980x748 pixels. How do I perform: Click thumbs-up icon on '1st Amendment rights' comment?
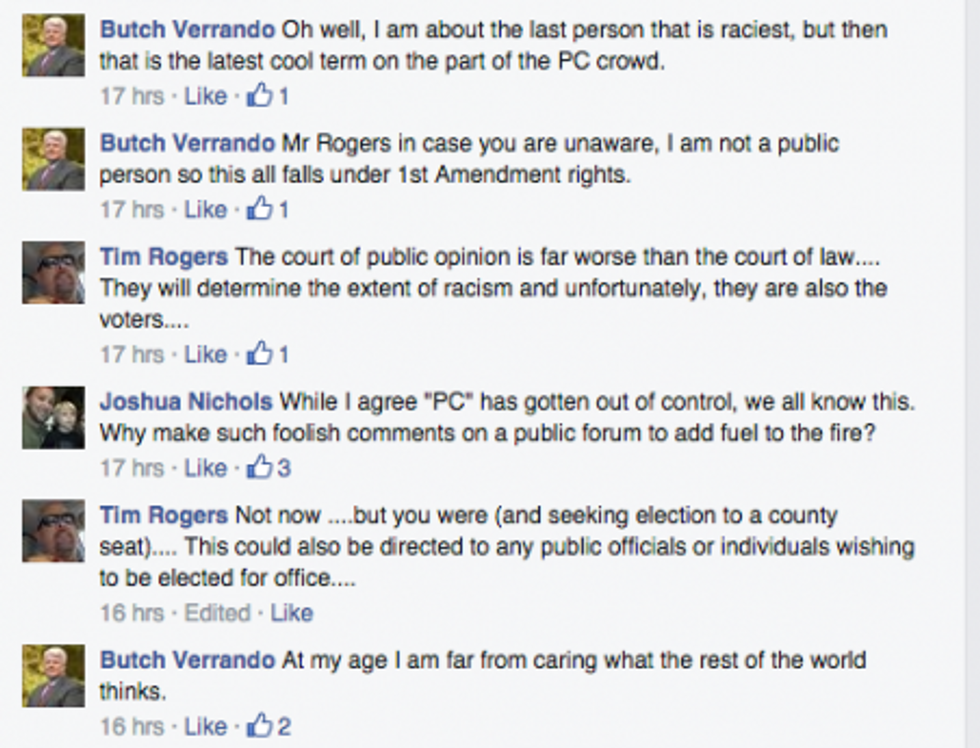pyautogui.click(x=259, y=209)
